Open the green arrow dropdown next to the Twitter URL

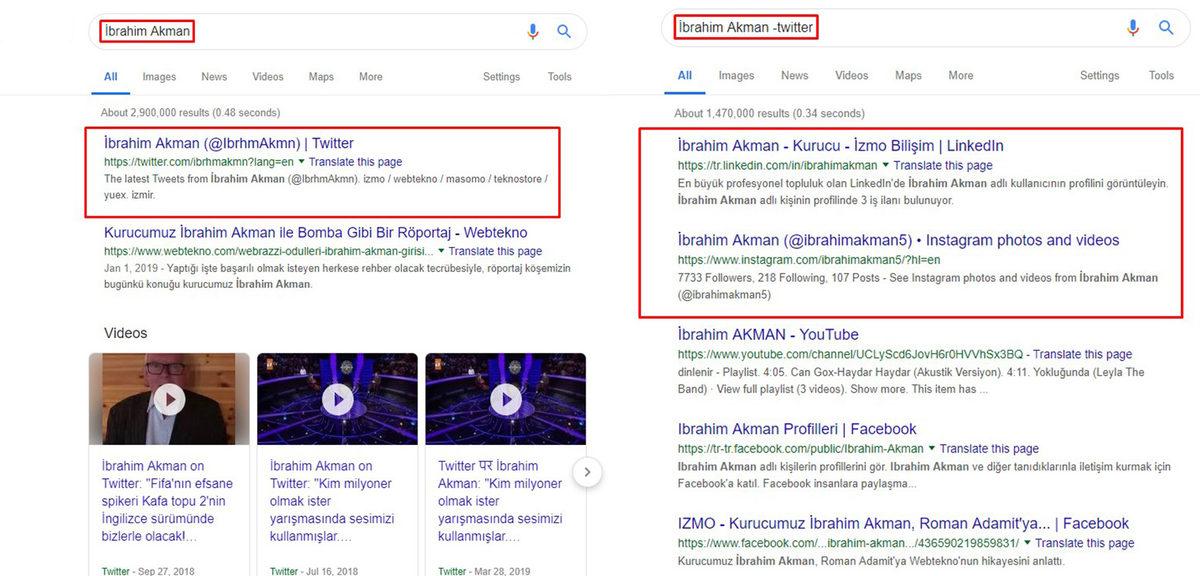click(x=303, y=161)
